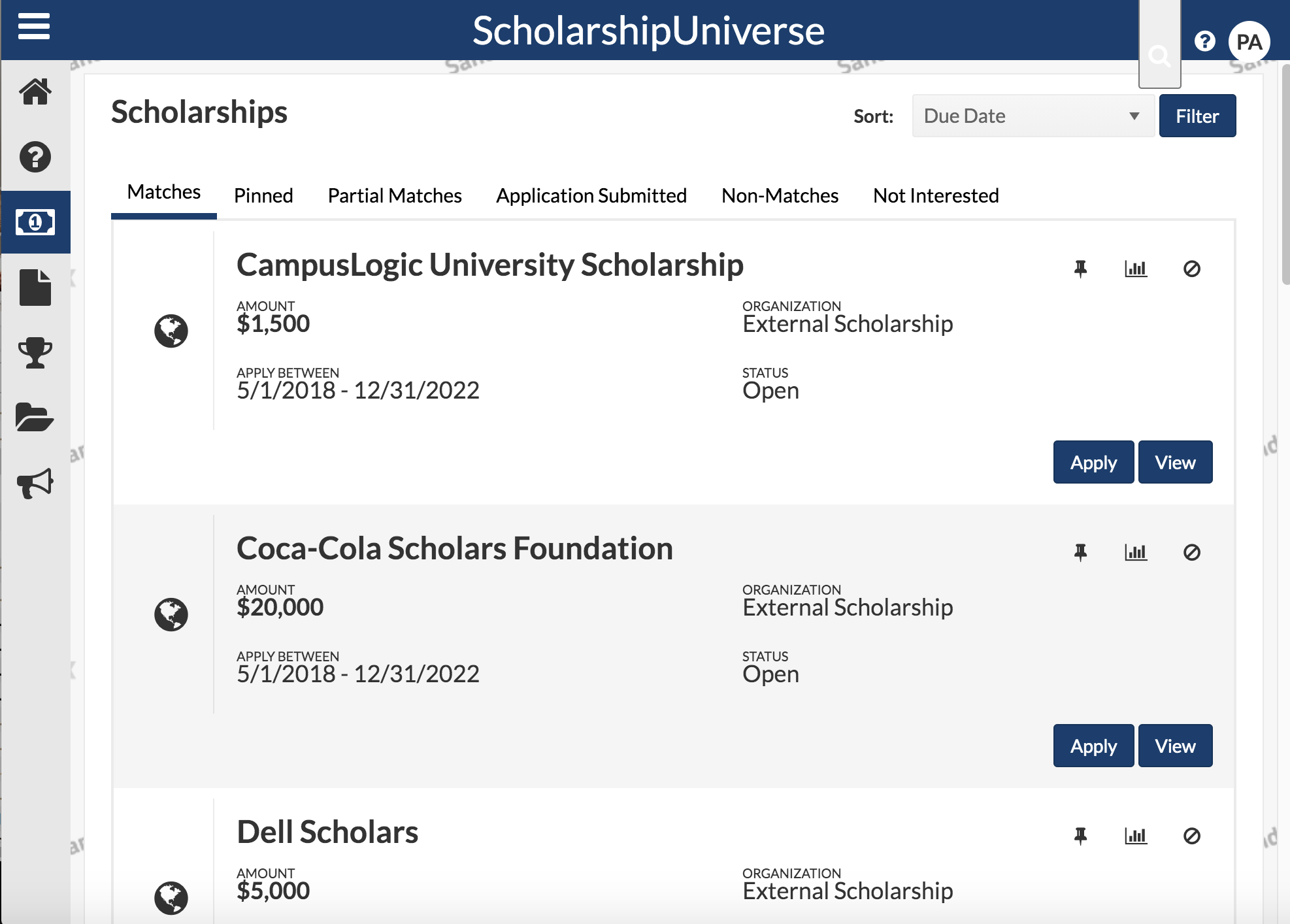Pin the CampusLogic University Scholarship

point(1080,267)
